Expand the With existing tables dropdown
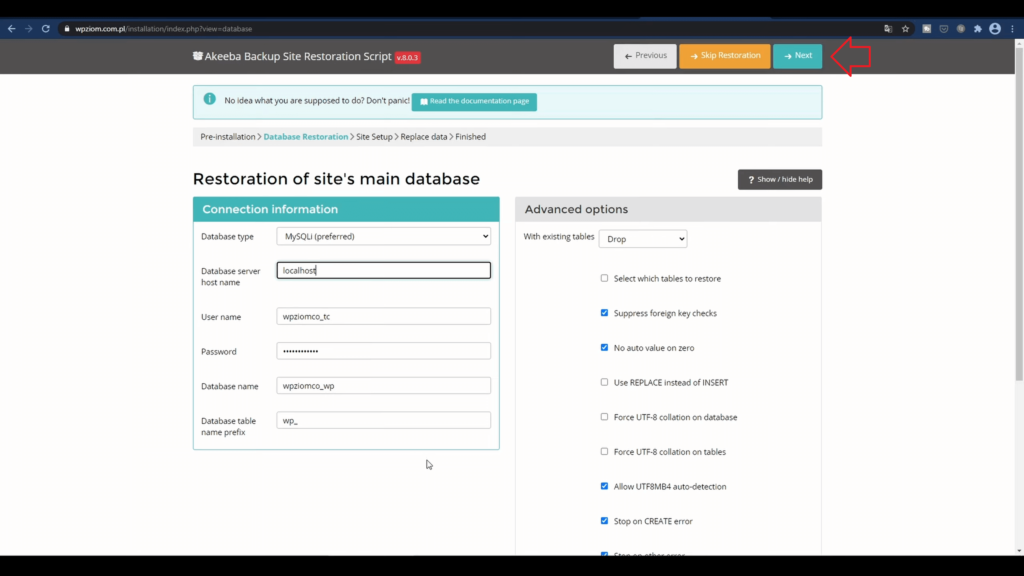The height and width of the screenshot is (576, 1024). coord(642,239)
